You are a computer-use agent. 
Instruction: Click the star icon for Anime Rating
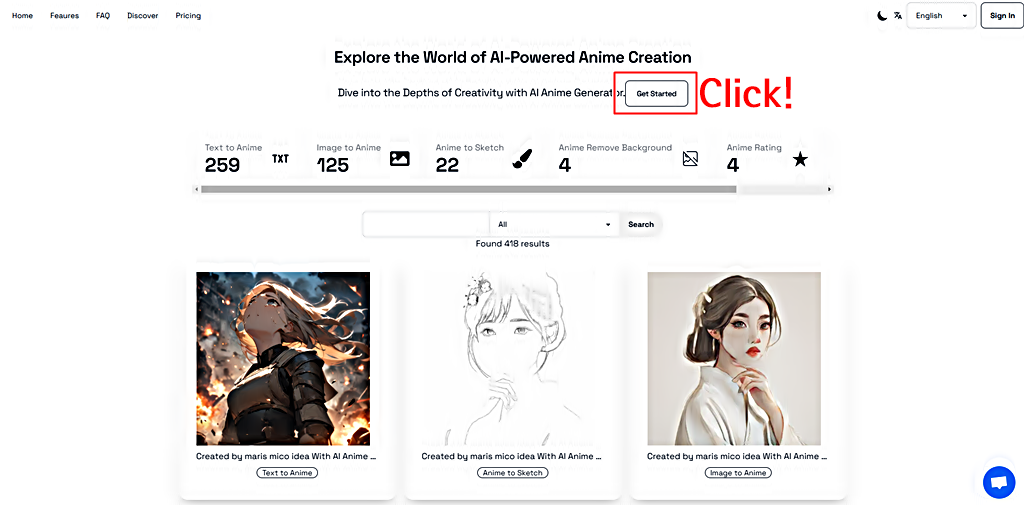800,159
